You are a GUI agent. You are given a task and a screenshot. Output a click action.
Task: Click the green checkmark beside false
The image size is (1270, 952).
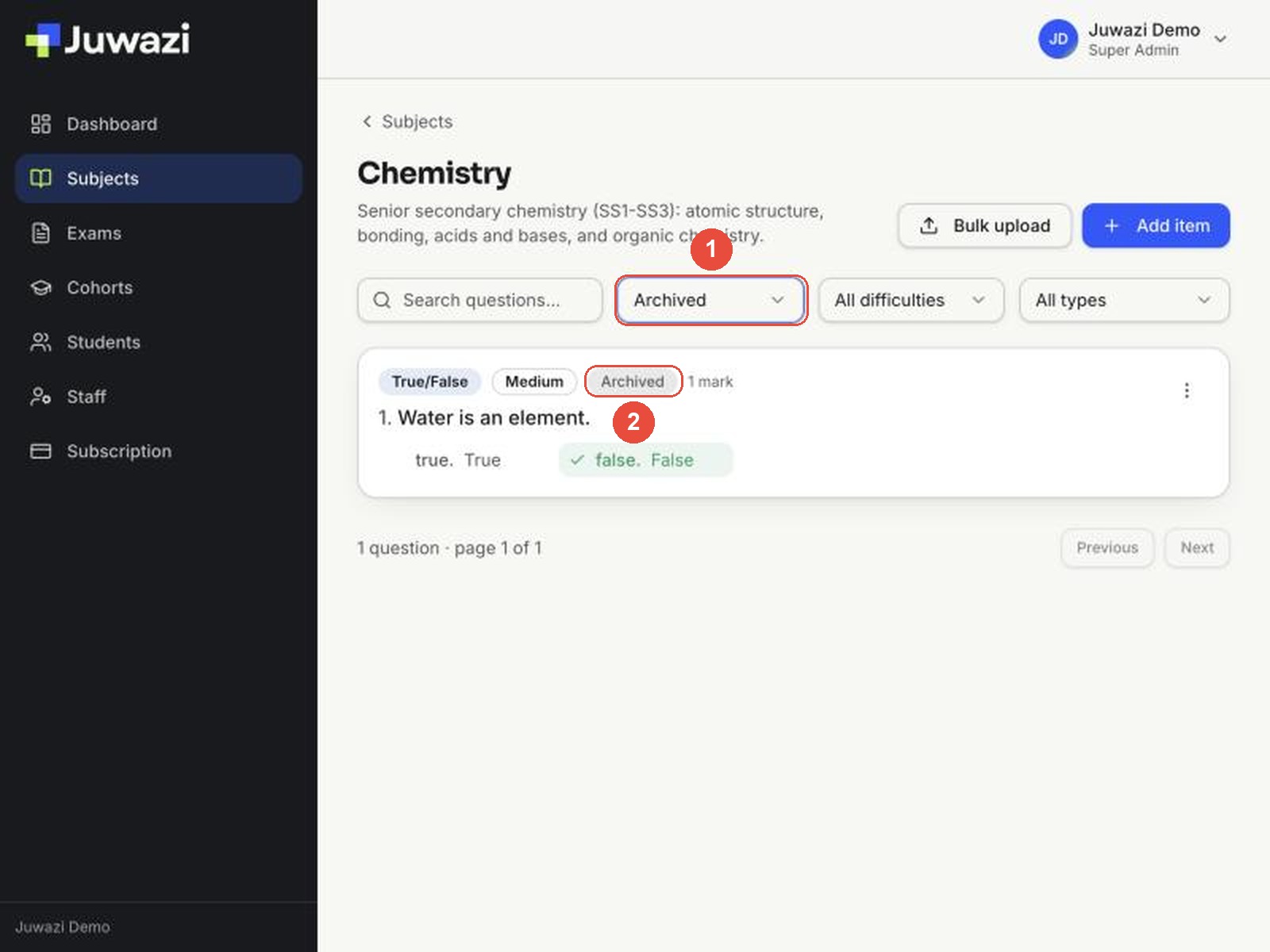pos(577,460)
